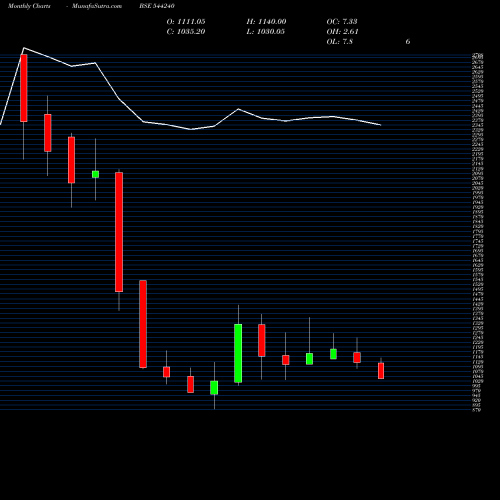Click the high value 'H: 1140.00'

click(x=266, y=22)
